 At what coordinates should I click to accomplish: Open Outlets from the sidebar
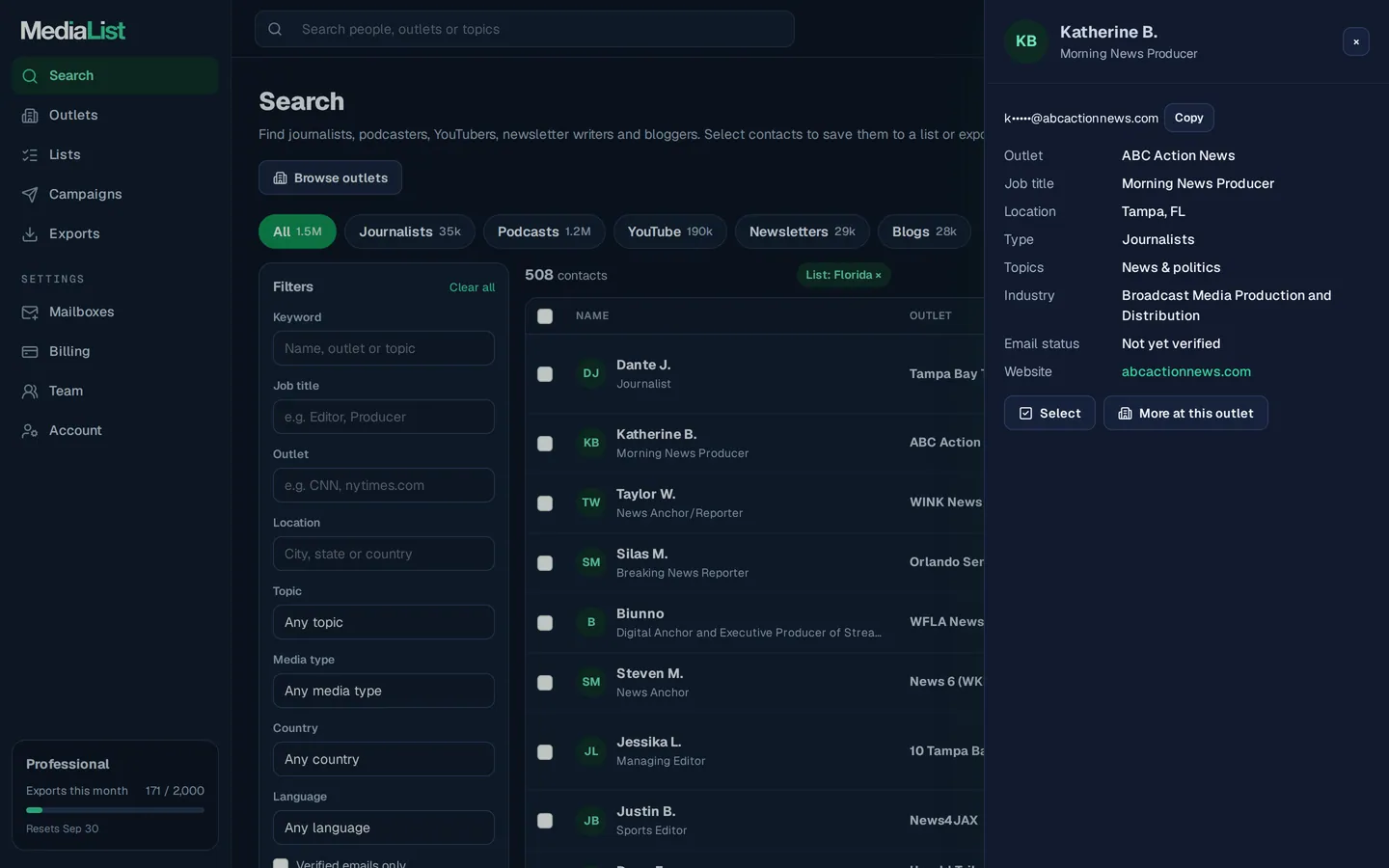click(115, 115)
